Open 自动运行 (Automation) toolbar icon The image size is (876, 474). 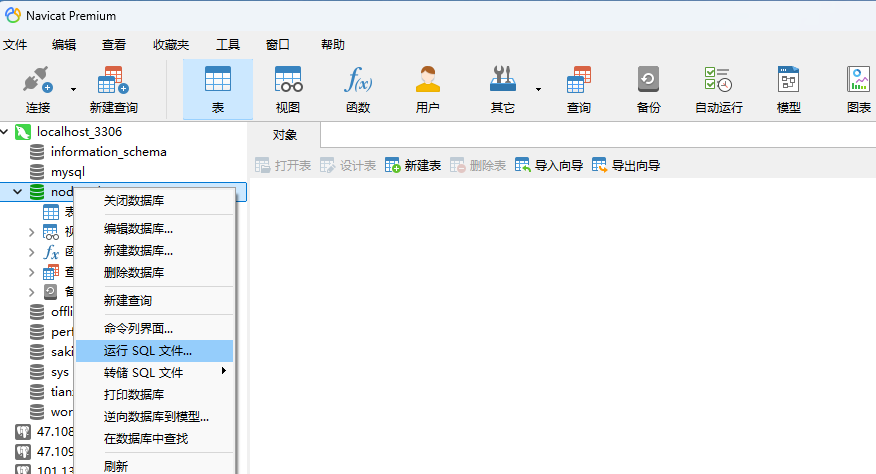(718, 89)
